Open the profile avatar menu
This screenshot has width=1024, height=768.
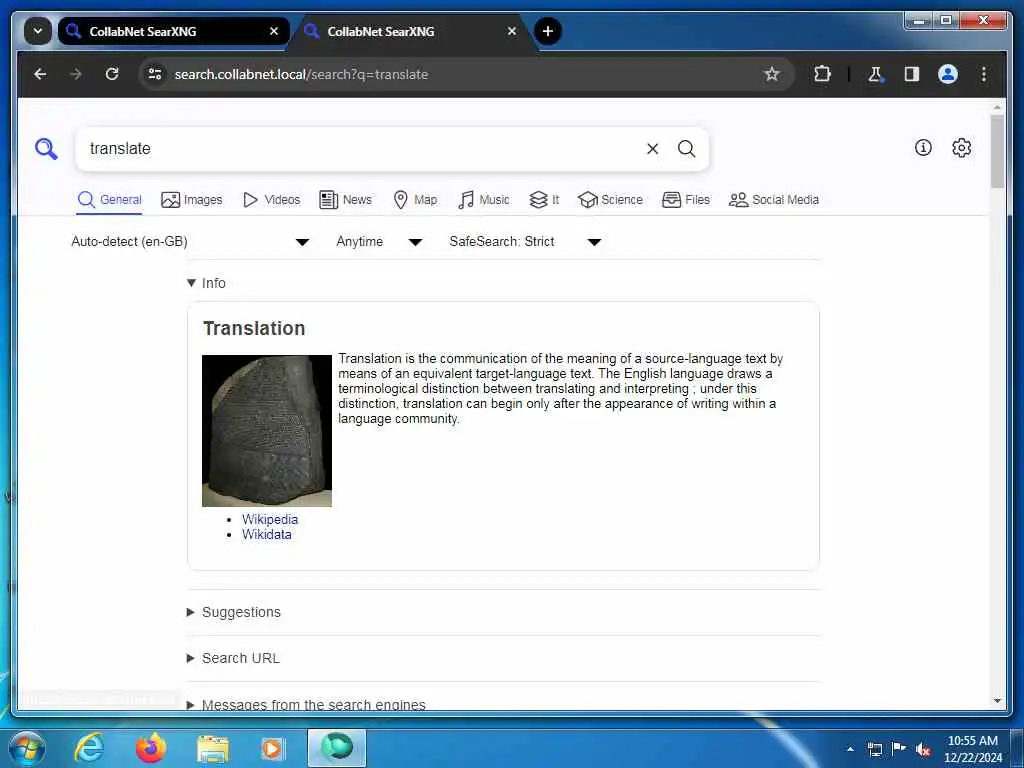[948, 74]
